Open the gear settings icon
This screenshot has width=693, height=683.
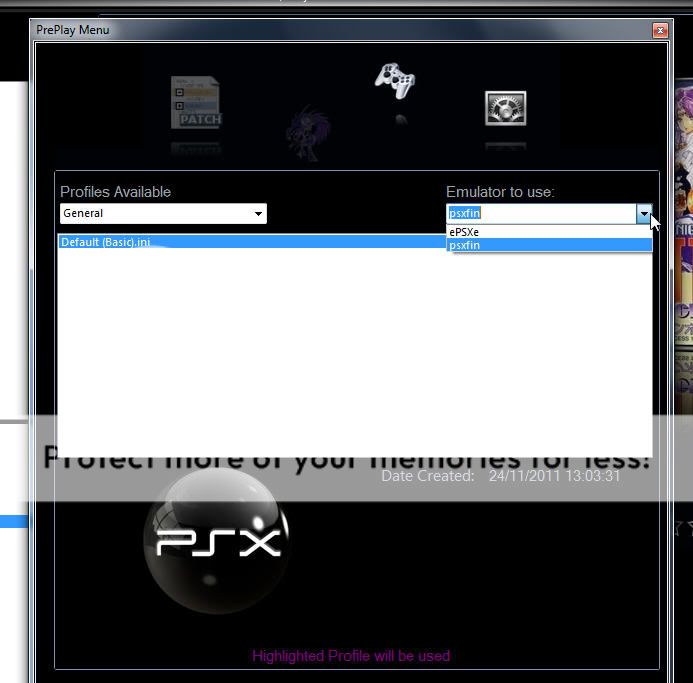click(506, 108)
